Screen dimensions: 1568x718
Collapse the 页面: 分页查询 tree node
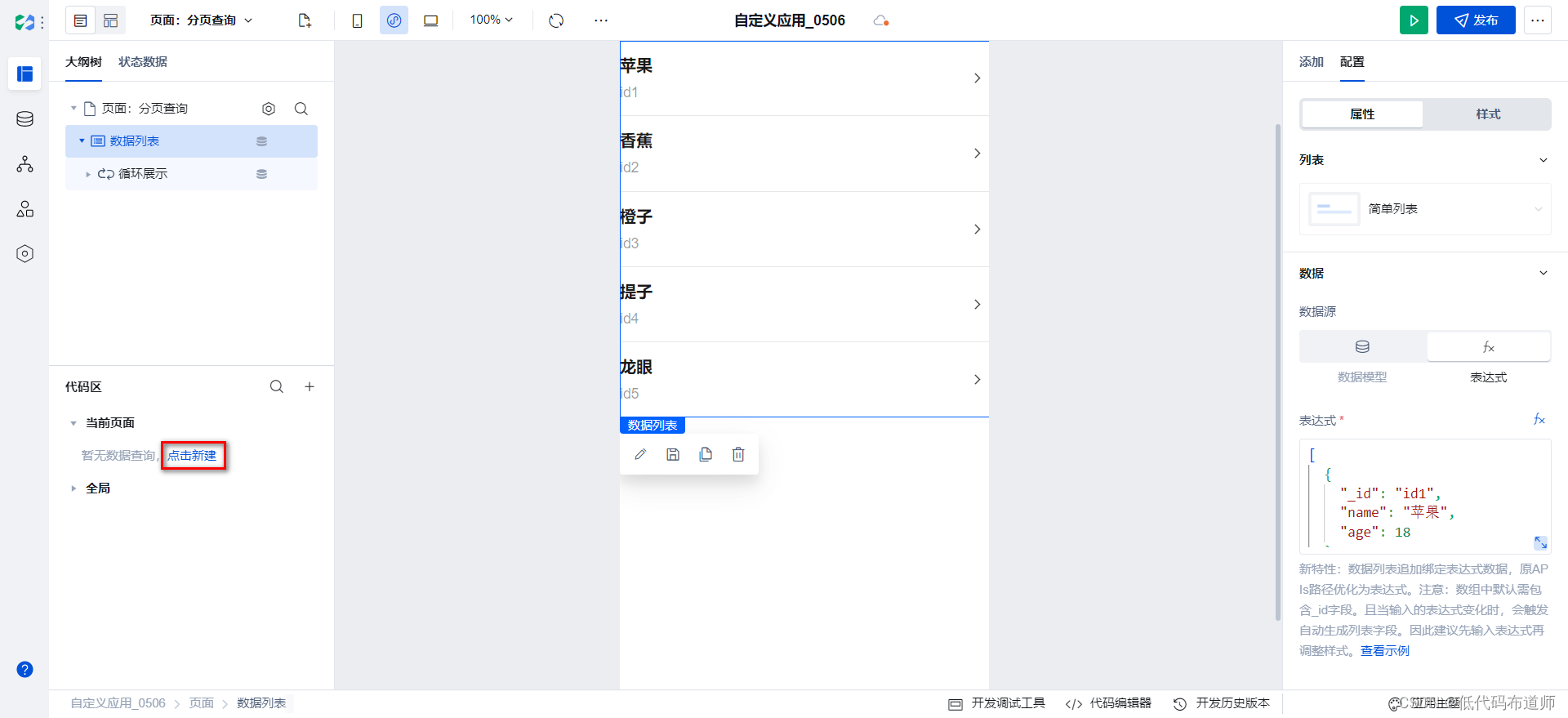click(73, 109)
